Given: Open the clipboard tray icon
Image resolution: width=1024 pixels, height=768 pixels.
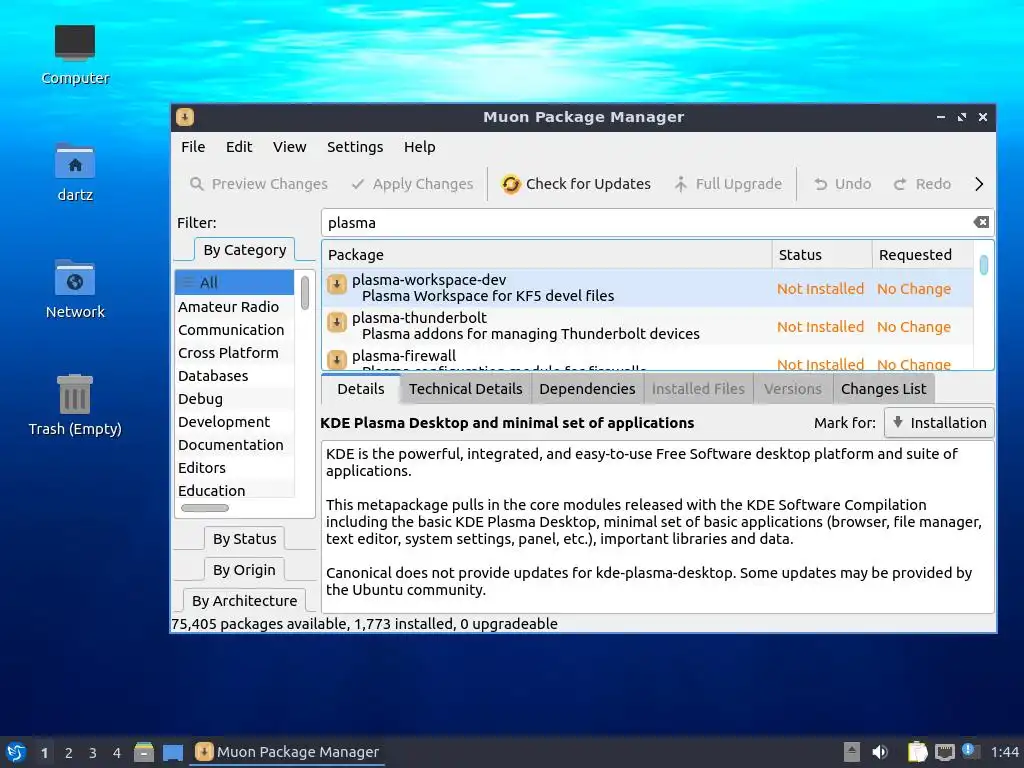Looking at the screenshot, I should 918,752.
